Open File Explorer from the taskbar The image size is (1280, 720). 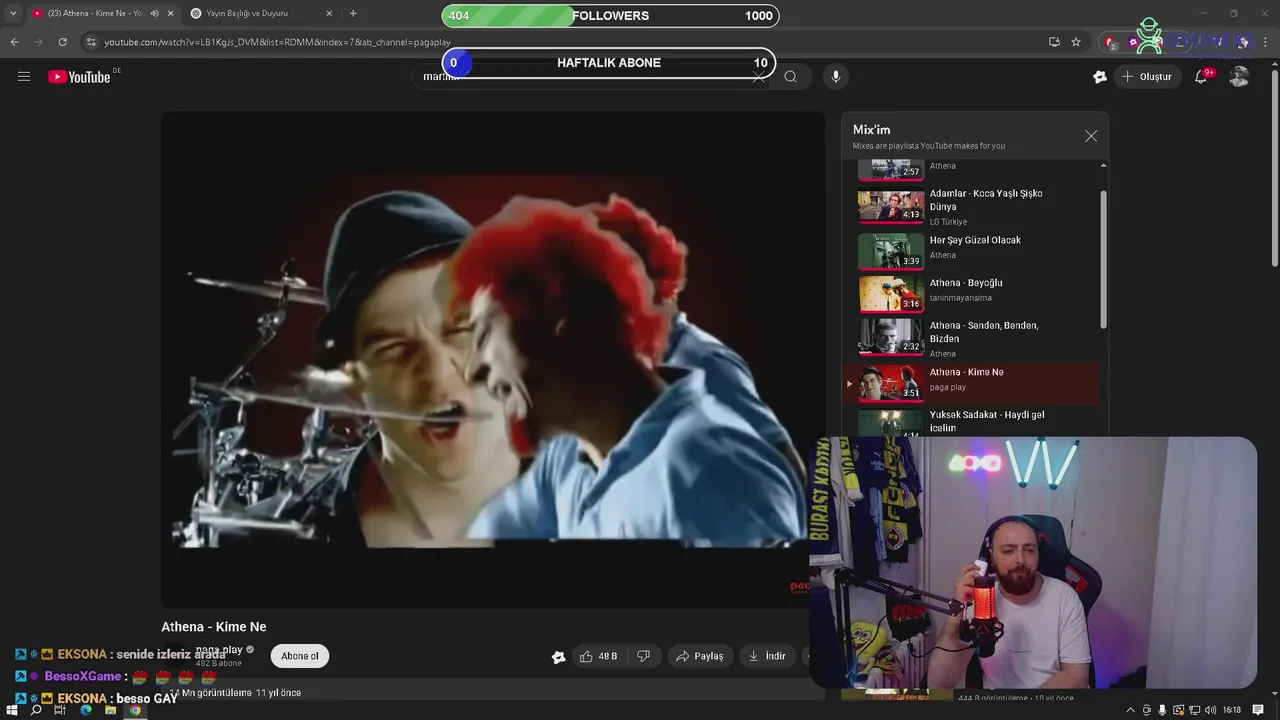tap(110, 710)
